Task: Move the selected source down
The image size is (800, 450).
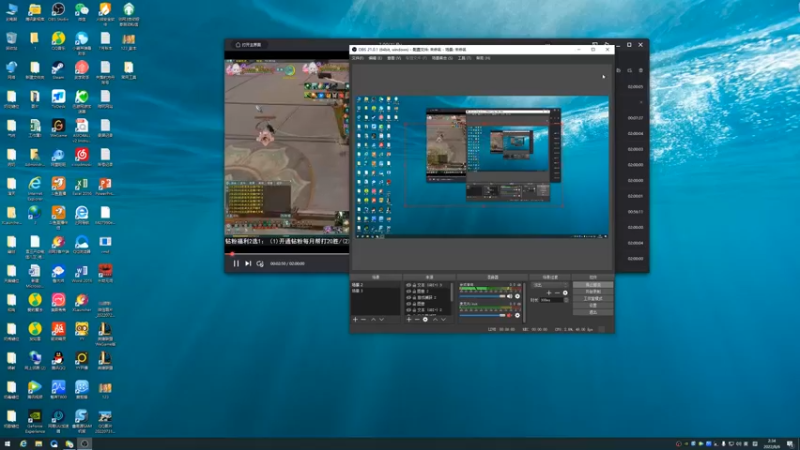Action: [x=443, y=319]
